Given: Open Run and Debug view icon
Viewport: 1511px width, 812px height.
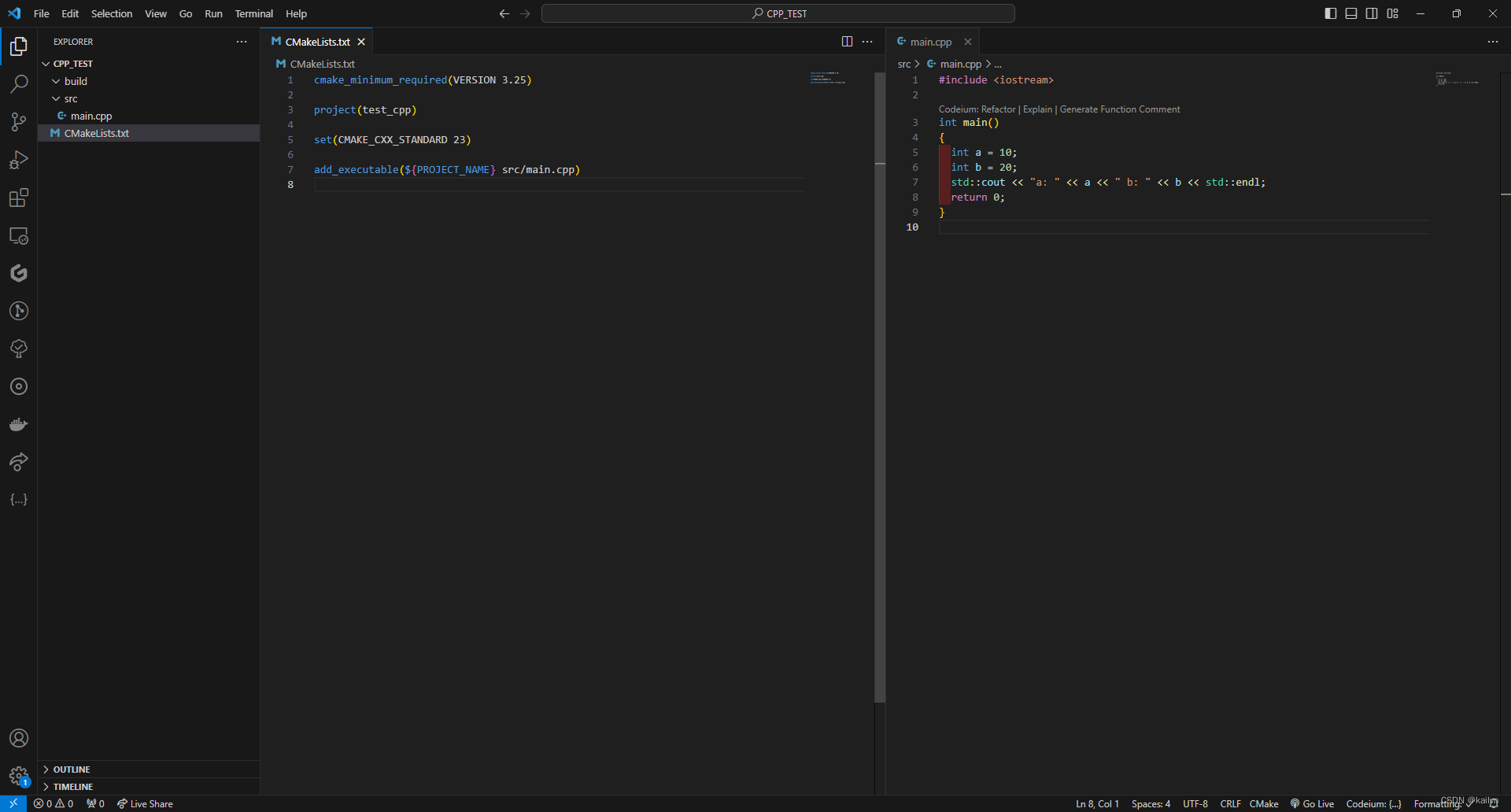Looking at the screenshot, I should (19, 160).
